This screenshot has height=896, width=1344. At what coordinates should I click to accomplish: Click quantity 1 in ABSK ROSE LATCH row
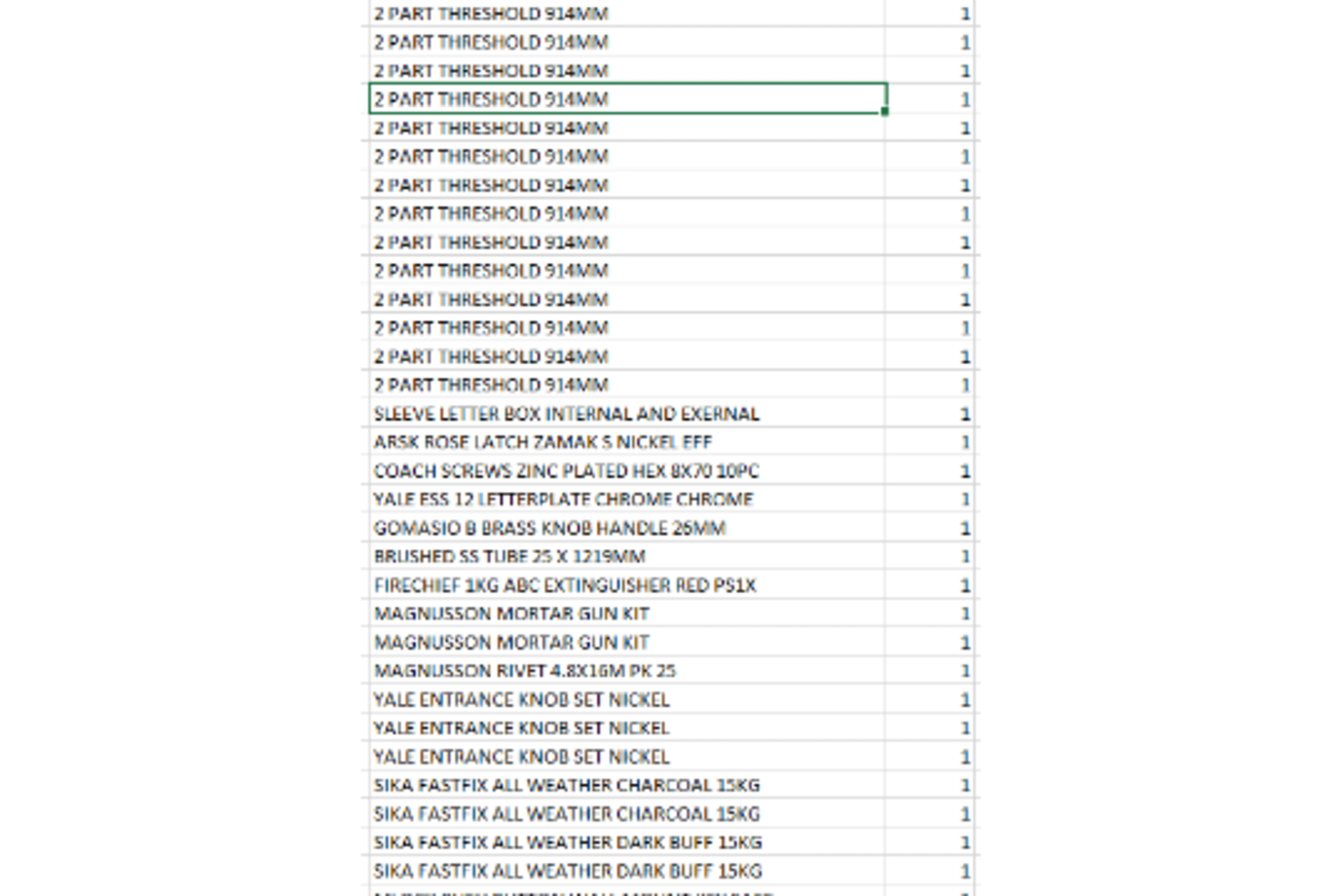click(930, 442)
